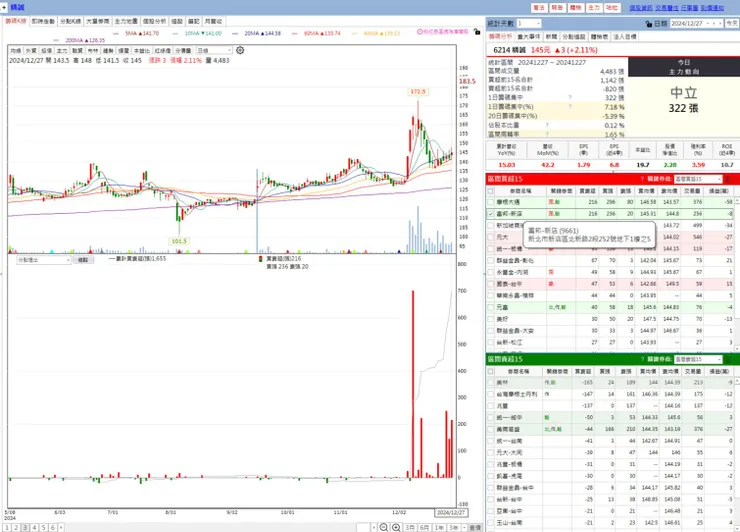
Task: Toggle the lock icon above the chart
Action: pyautogui.click(x=477, y=32)
